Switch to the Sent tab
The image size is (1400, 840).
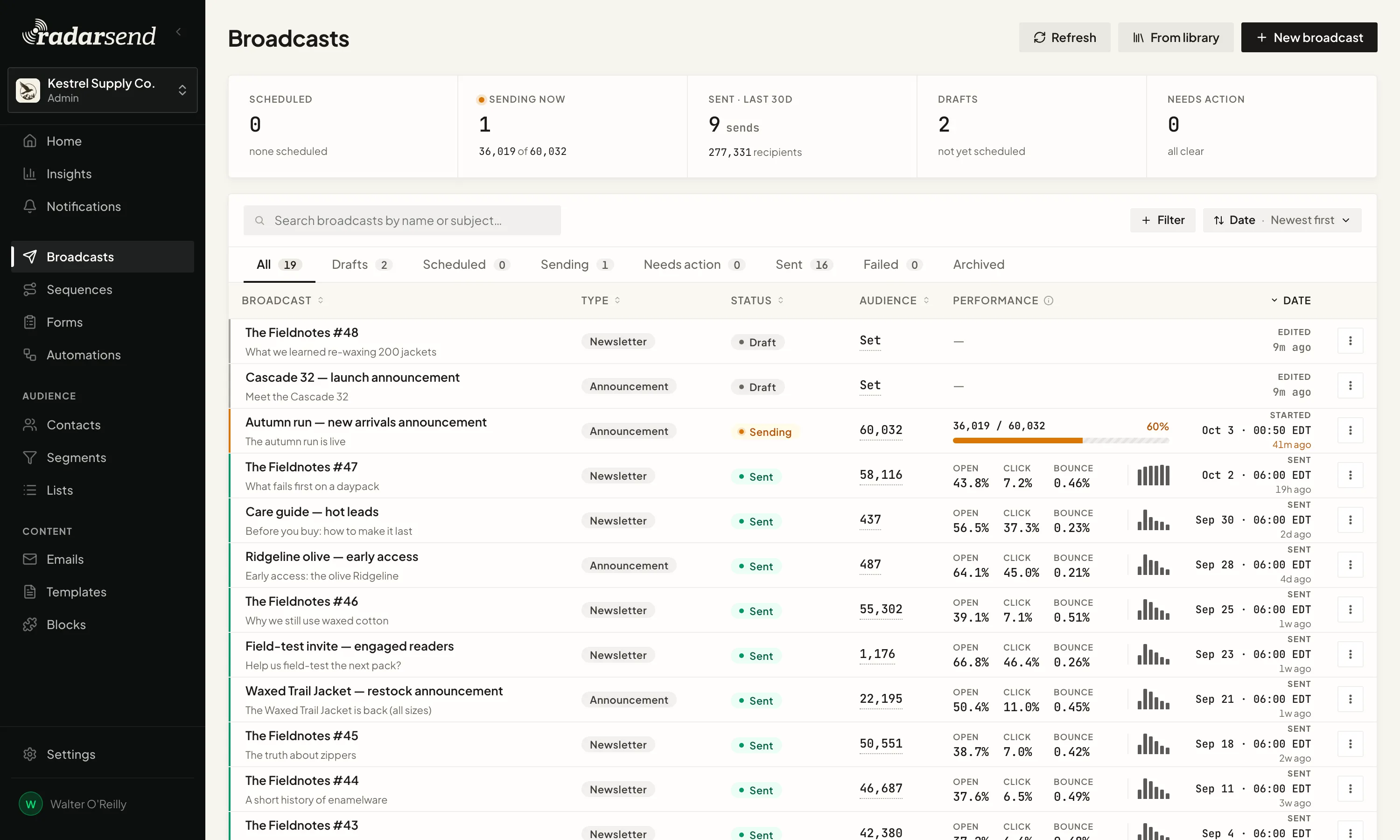pos(804,264)
